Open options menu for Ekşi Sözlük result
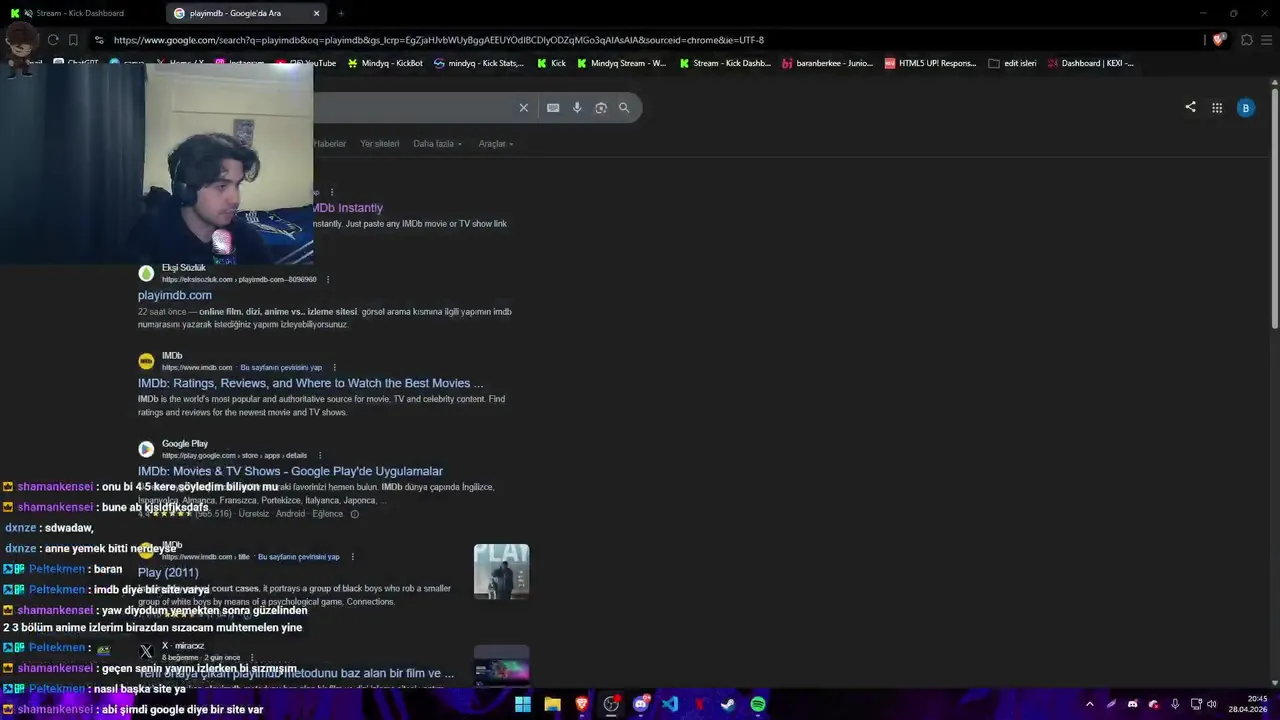 pyautogui.click(x=328, y=280)
